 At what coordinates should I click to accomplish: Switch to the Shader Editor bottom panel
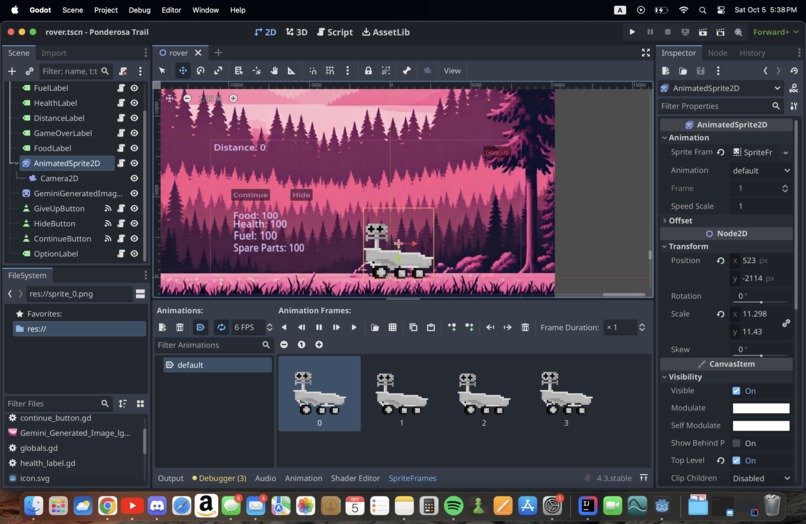355,478
